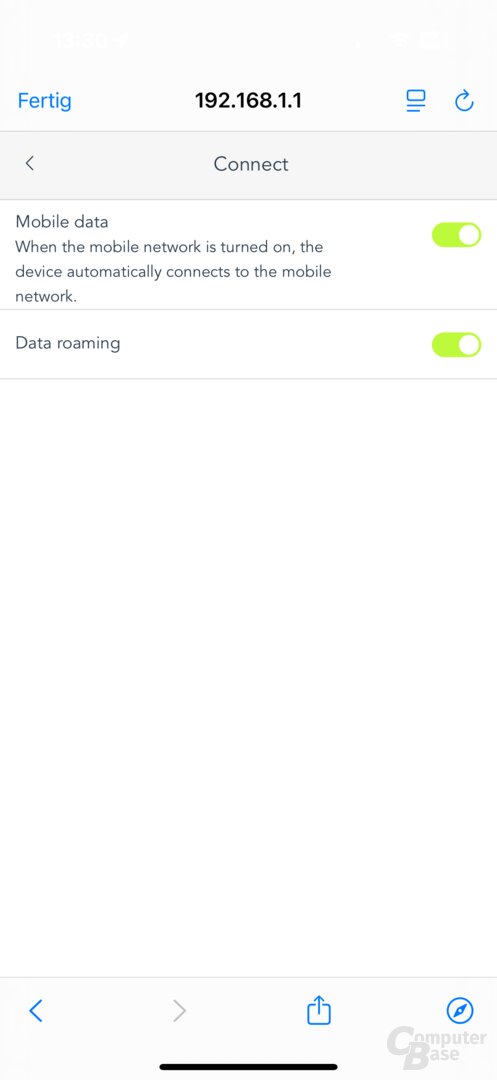Click the empty white page area
Screen dimensions: 497x1080
[x=248, y=675]
